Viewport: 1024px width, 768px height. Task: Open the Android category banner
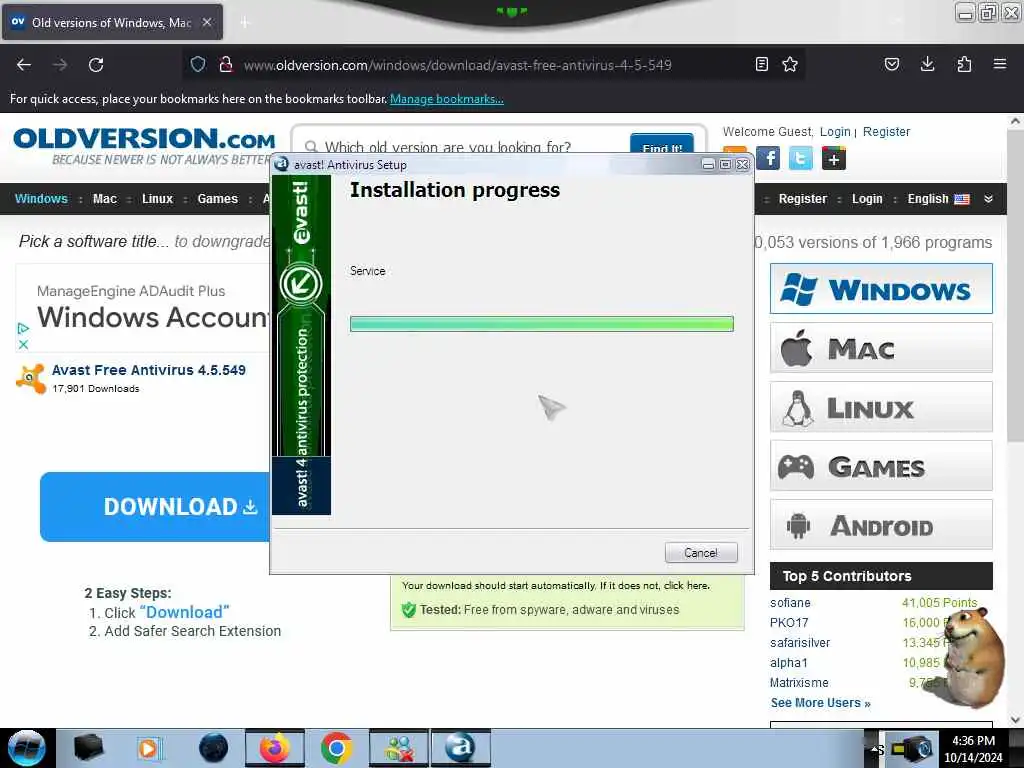coord(881,524)
